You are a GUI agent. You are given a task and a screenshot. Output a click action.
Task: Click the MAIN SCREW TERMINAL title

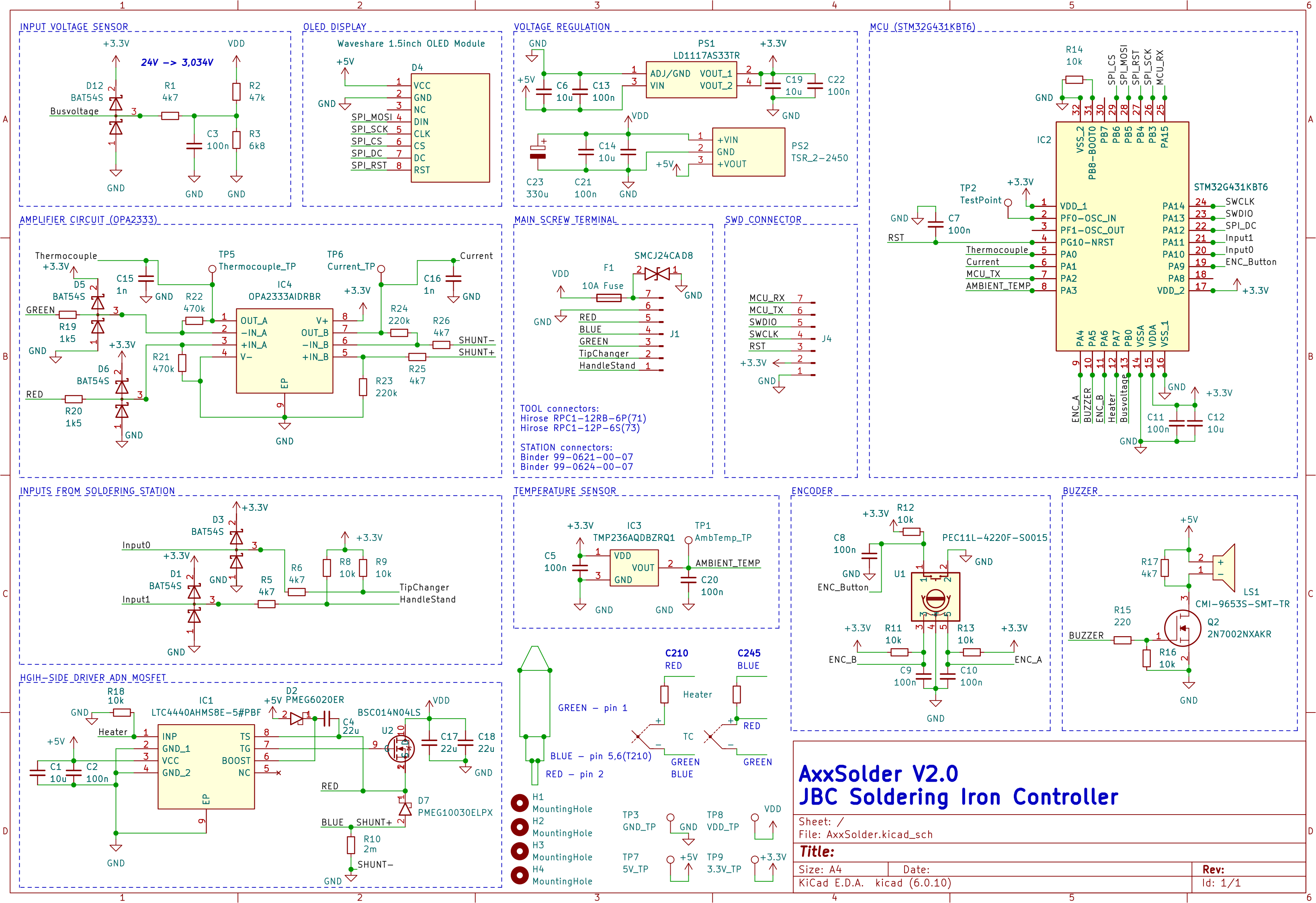(x=565, y=220)
